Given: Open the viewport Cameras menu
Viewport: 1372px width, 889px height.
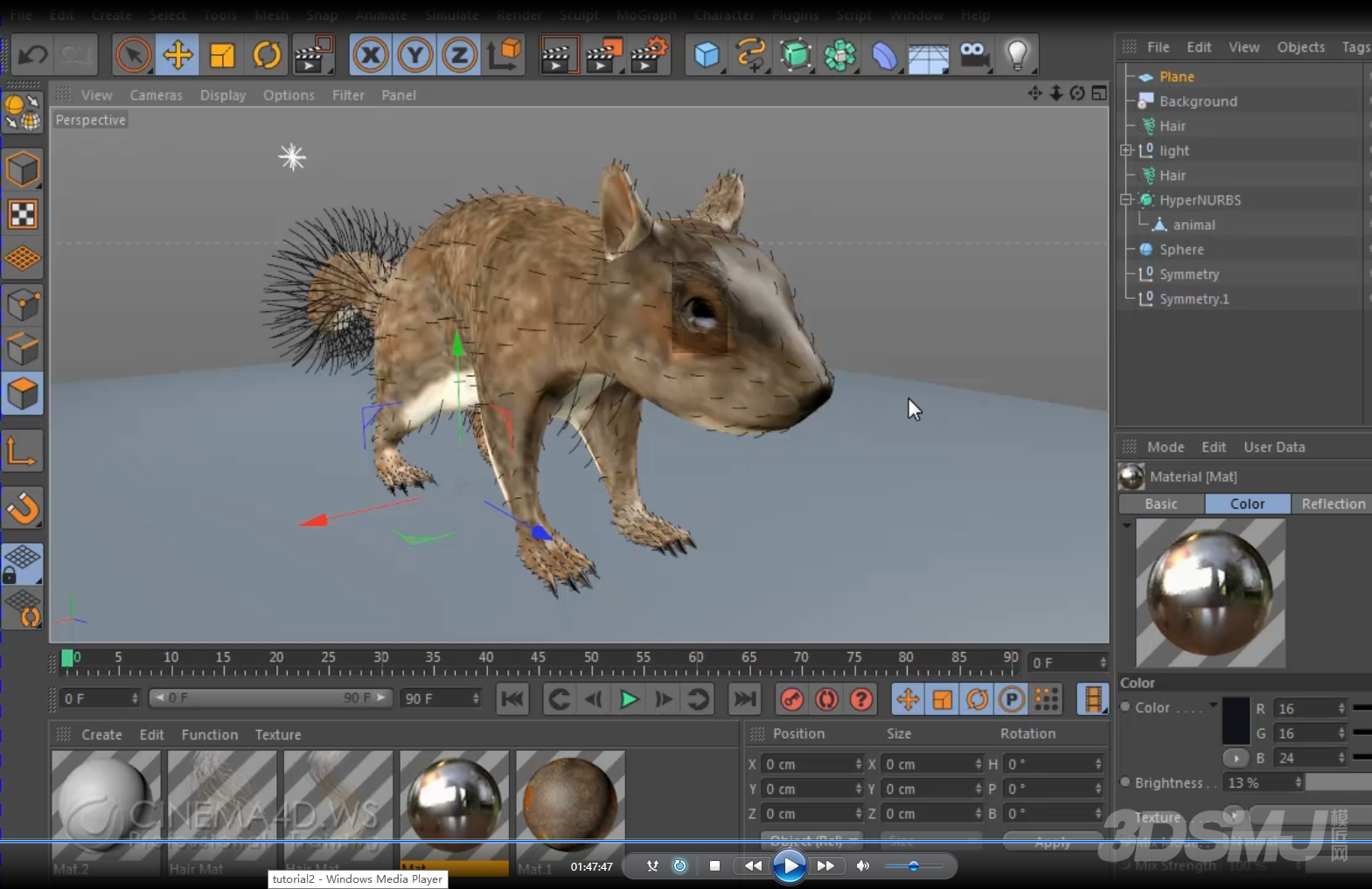Looking at the screenshot, I should pos(156,94).
